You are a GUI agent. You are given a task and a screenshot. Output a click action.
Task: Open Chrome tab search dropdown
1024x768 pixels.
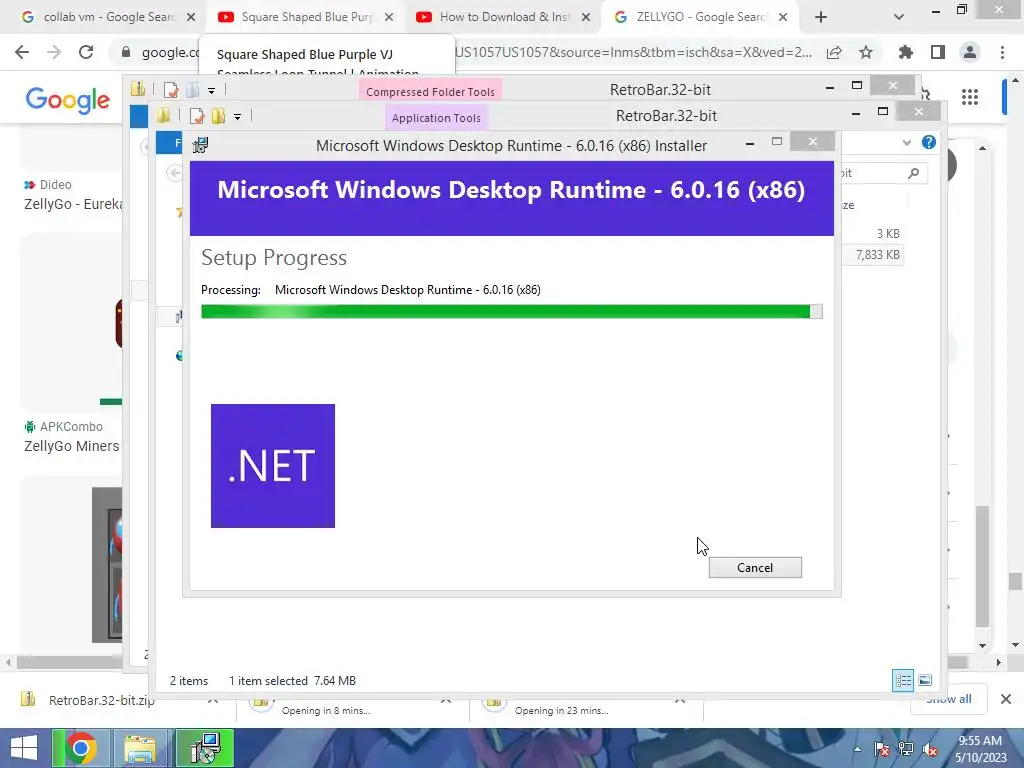899,18
